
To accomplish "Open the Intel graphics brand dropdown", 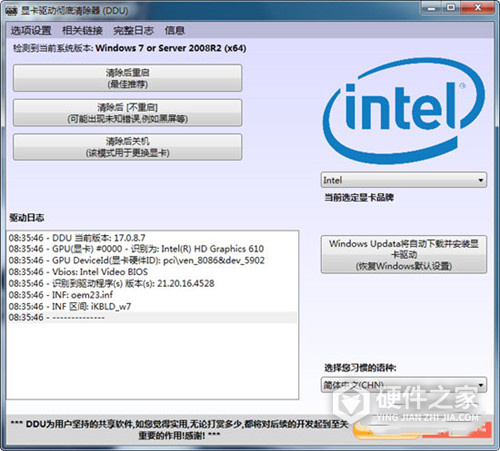I will tap(404, 180).
